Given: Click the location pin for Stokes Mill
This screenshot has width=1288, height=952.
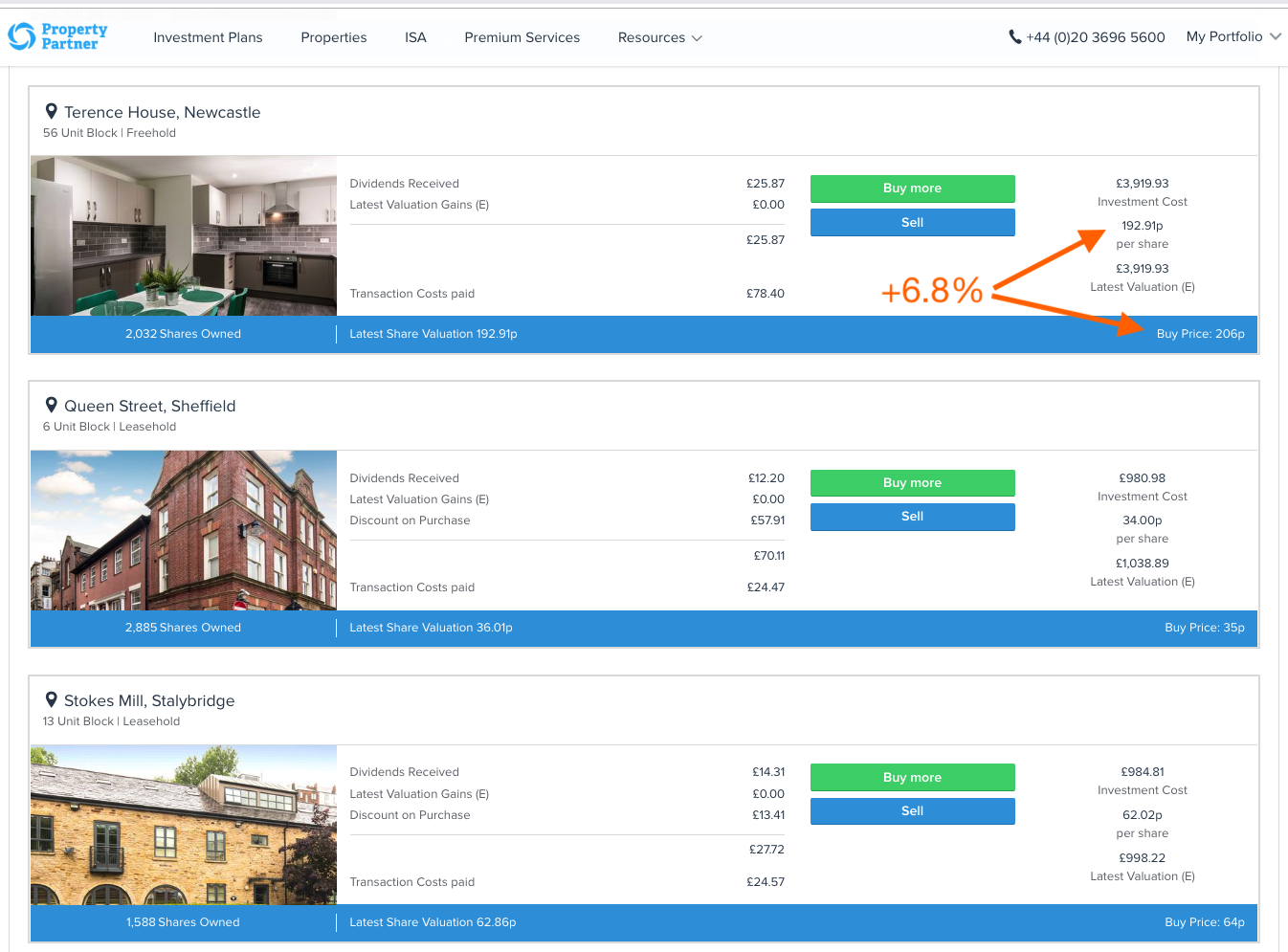Looking at the screenshot, I should point(52,700).
